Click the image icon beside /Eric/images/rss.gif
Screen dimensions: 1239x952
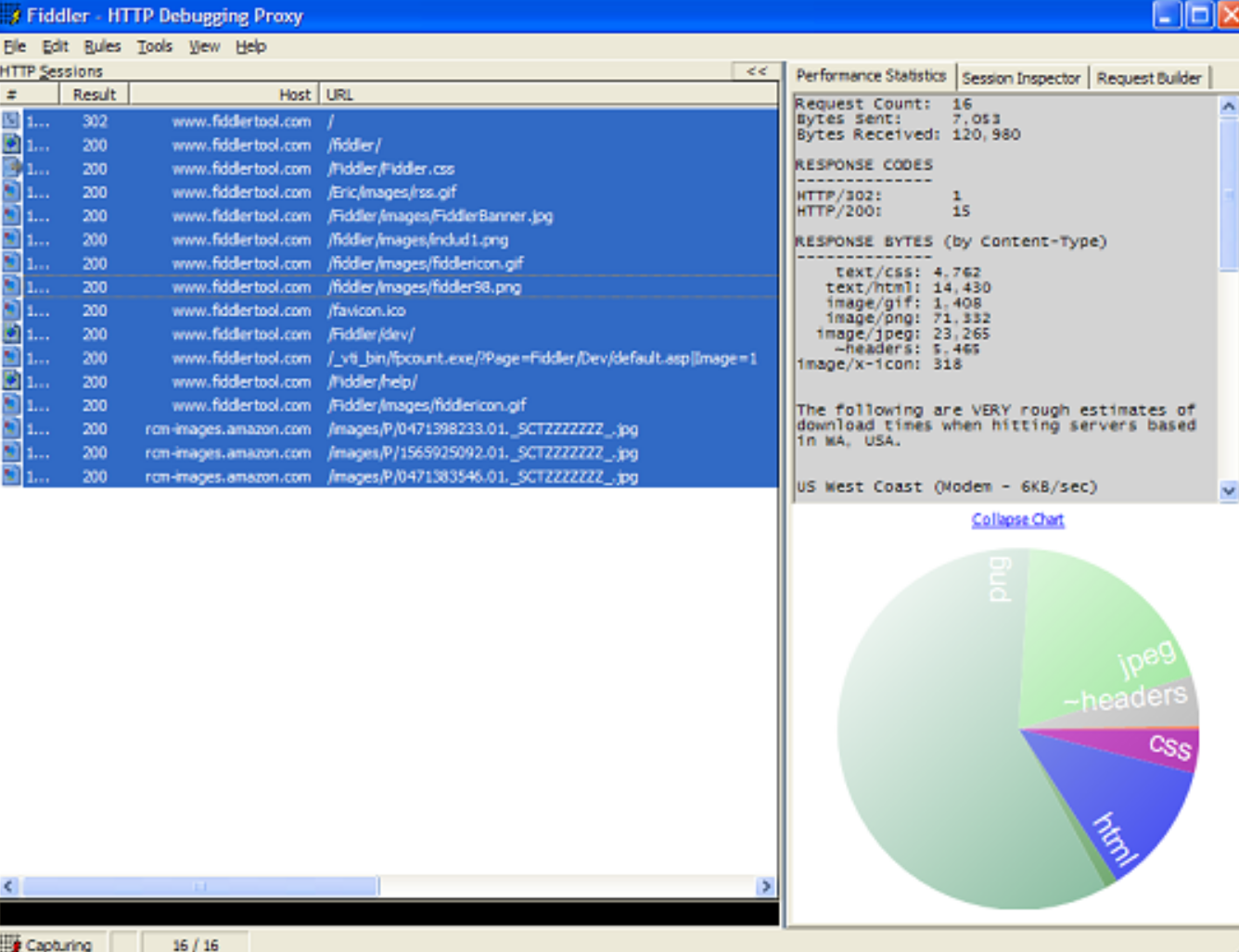click(x=11, y=192)
